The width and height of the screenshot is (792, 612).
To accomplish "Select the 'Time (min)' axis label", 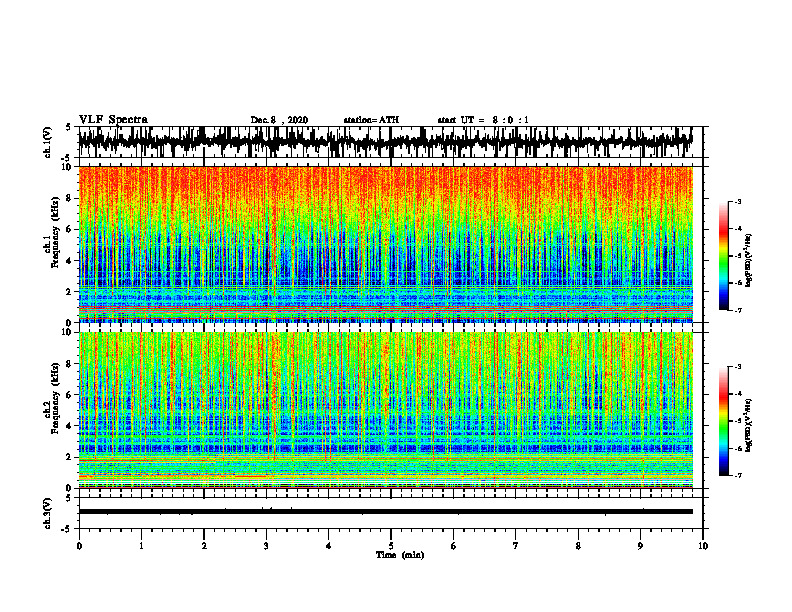I will pyautogui.click(x=400, y=555).
